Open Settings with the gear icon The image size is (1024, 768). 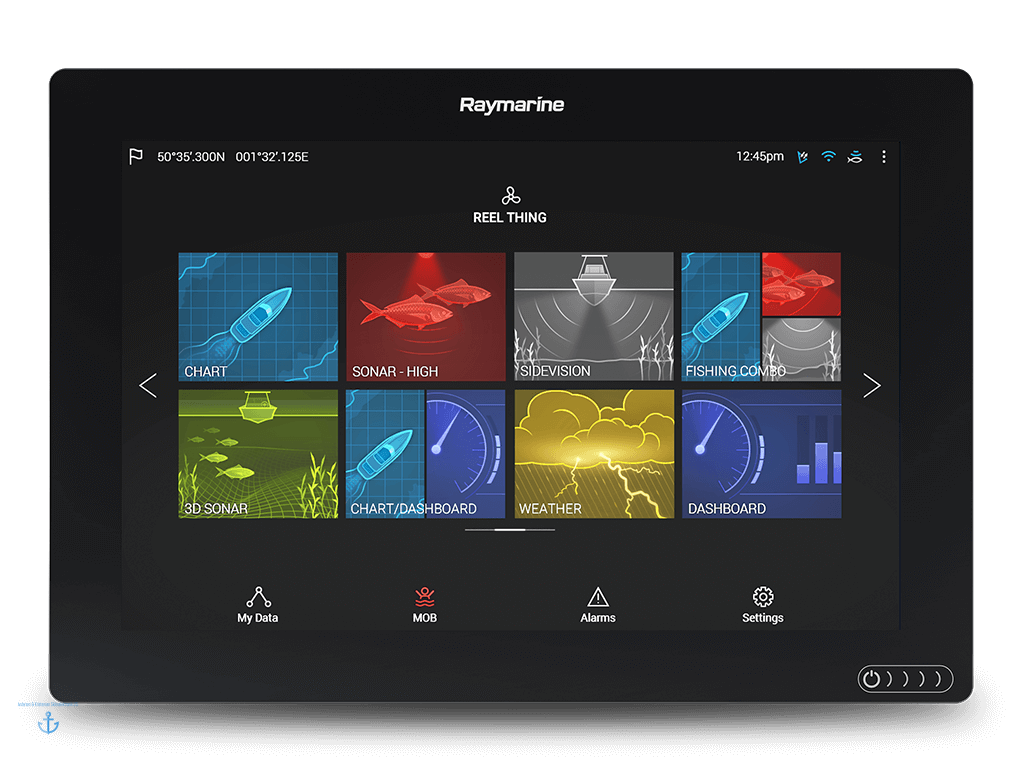(763, 604)
